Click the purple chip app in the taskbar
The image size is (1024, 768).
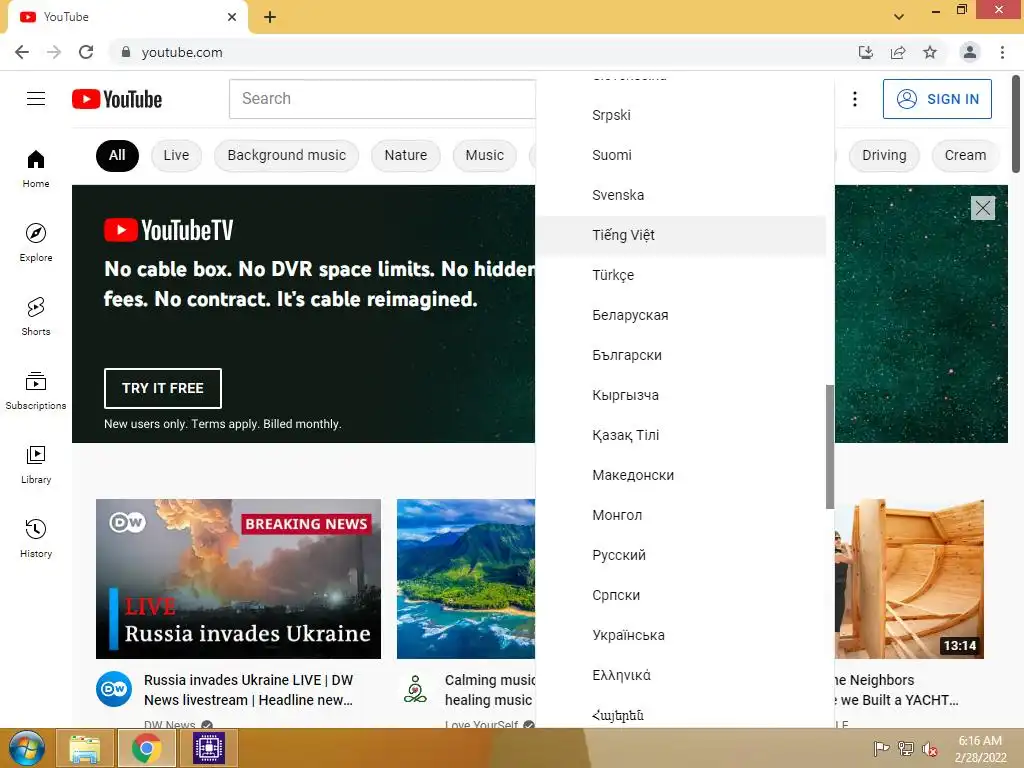pyautogui.click(x=209, y=748)
